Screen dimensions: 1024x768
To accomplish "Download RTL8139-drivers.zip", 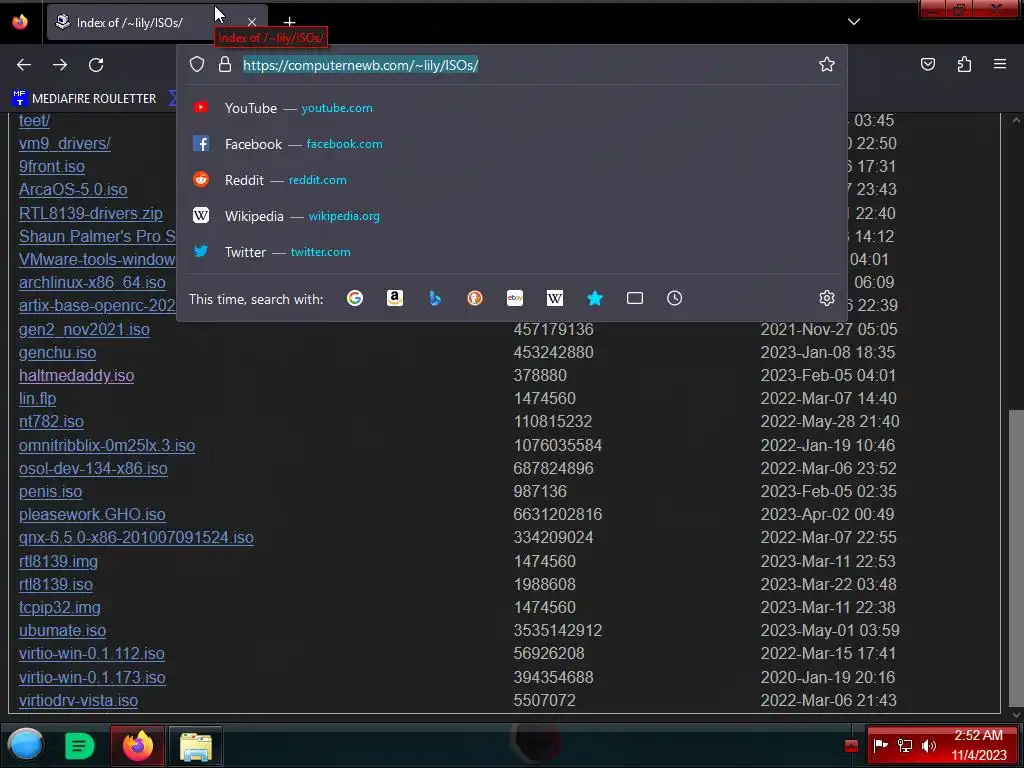I will point(91,214).
